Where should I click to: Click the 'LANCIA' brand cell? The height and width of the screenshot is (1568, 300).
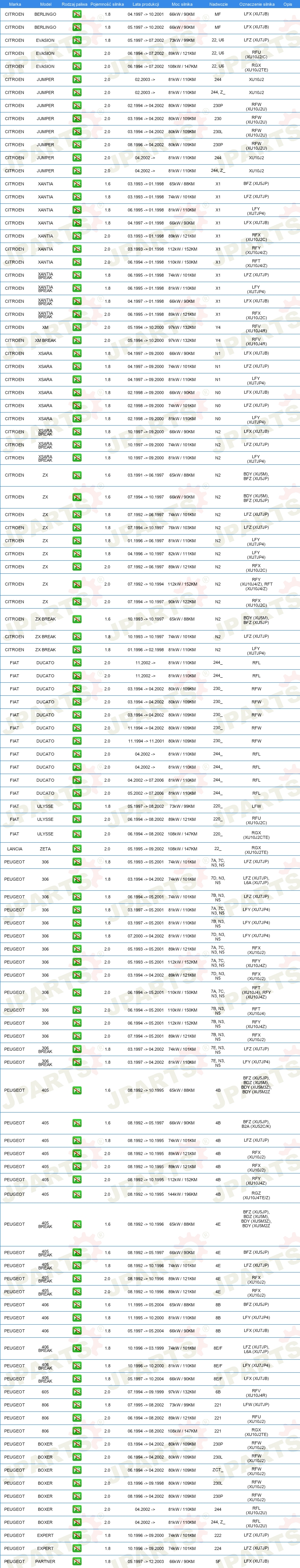(15, 848)
